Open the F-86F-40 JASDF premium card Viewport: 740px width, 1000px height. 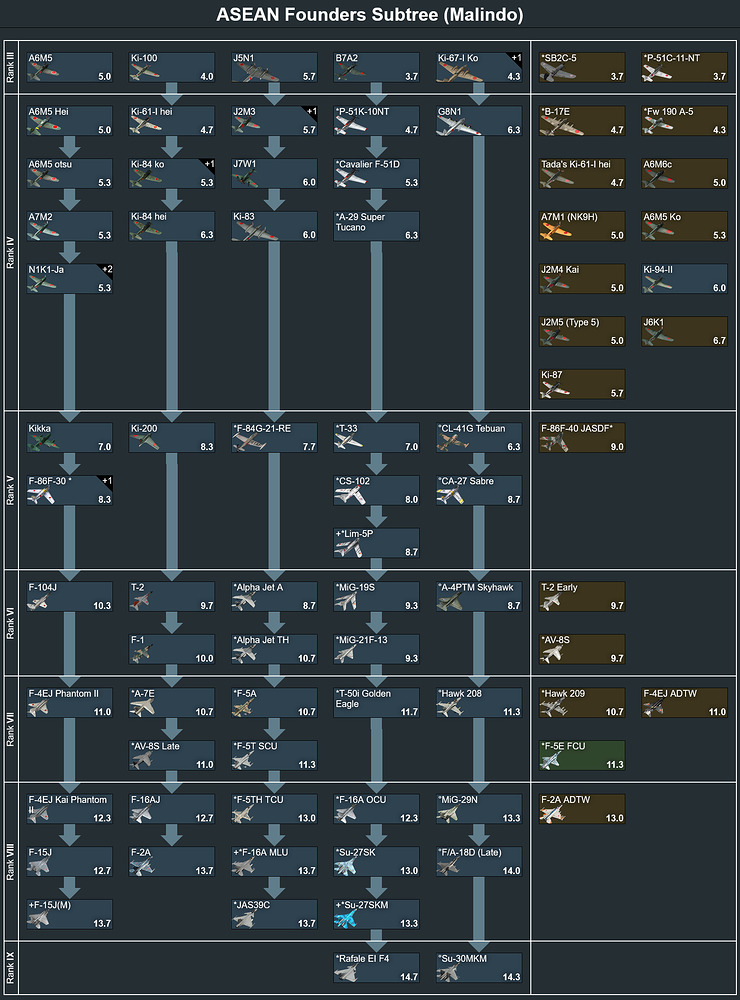pos(582,437)
